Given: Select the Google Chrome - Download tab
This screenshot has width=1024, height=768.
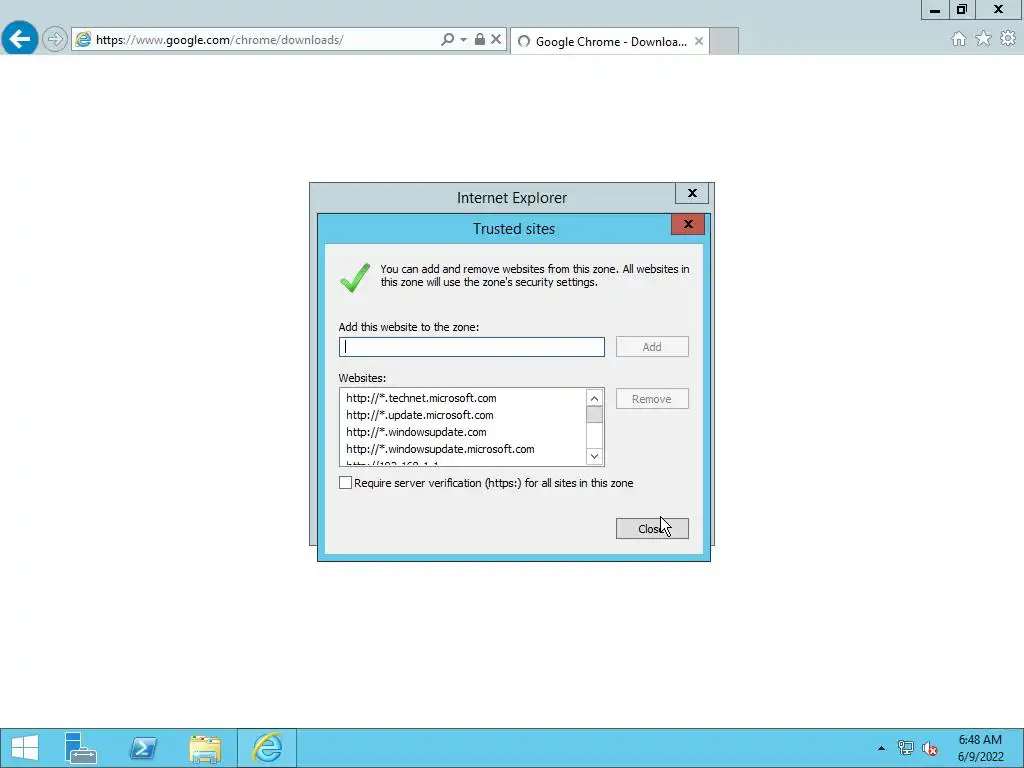Looking at the screenshot, I should (610, 41).
